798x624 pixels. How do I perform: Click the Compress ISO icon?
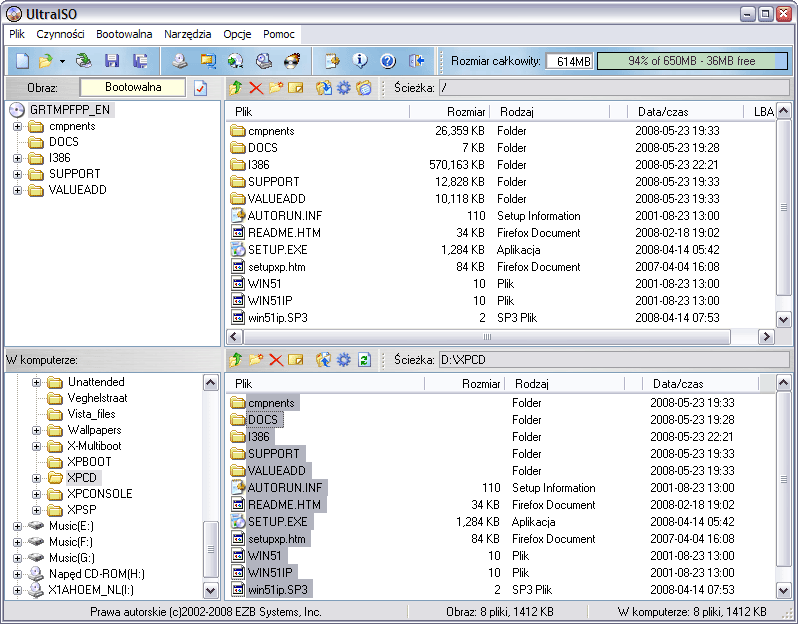click(208, 61)
